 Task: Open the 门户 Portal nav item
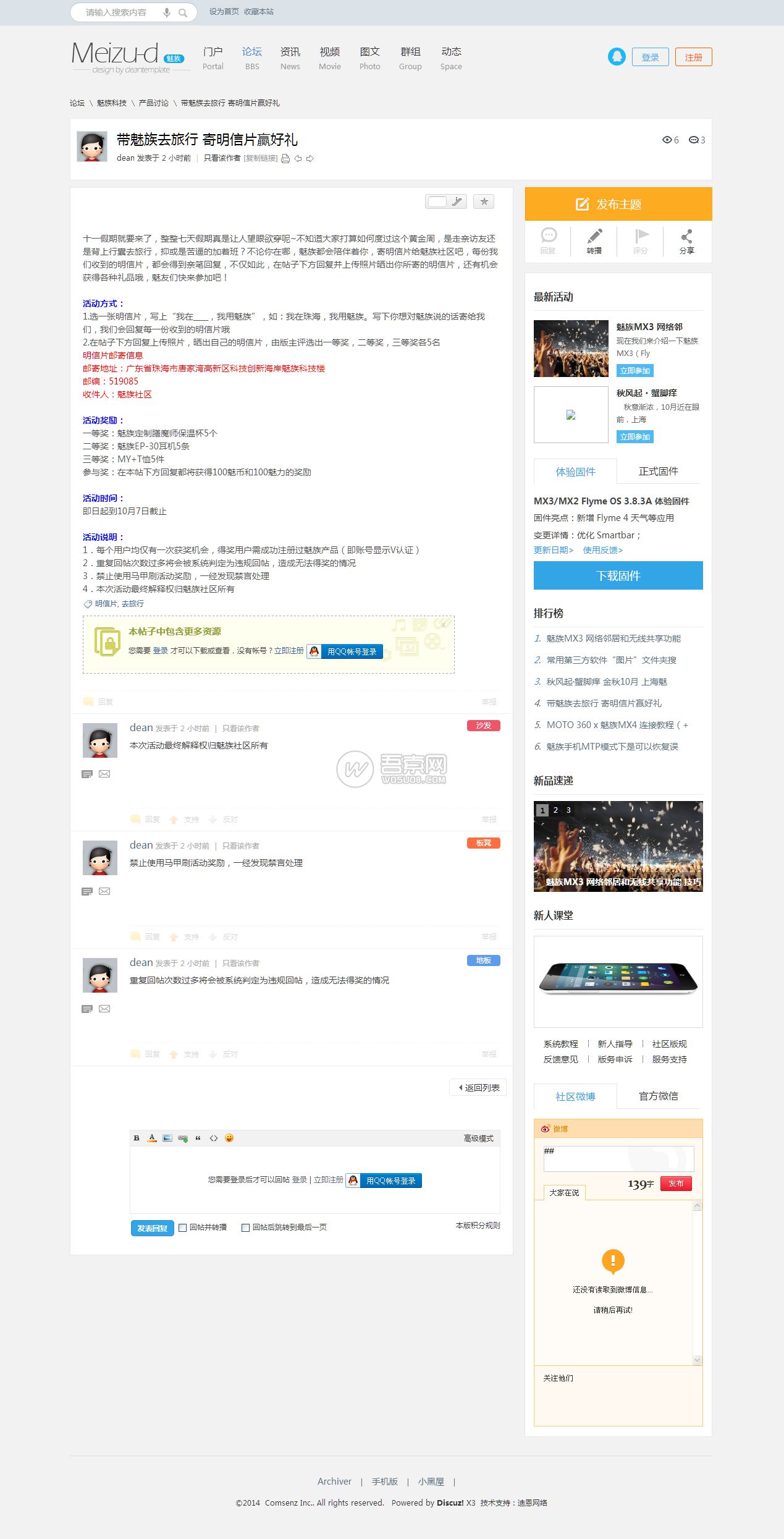point(213,58)
